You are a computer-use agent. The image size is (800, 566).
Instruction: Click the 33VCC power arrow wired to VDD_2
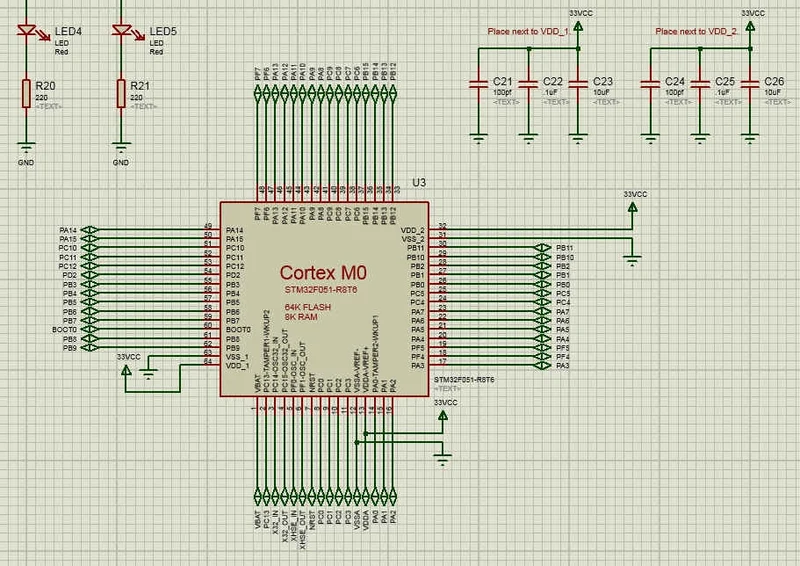(x=632, y=207)
